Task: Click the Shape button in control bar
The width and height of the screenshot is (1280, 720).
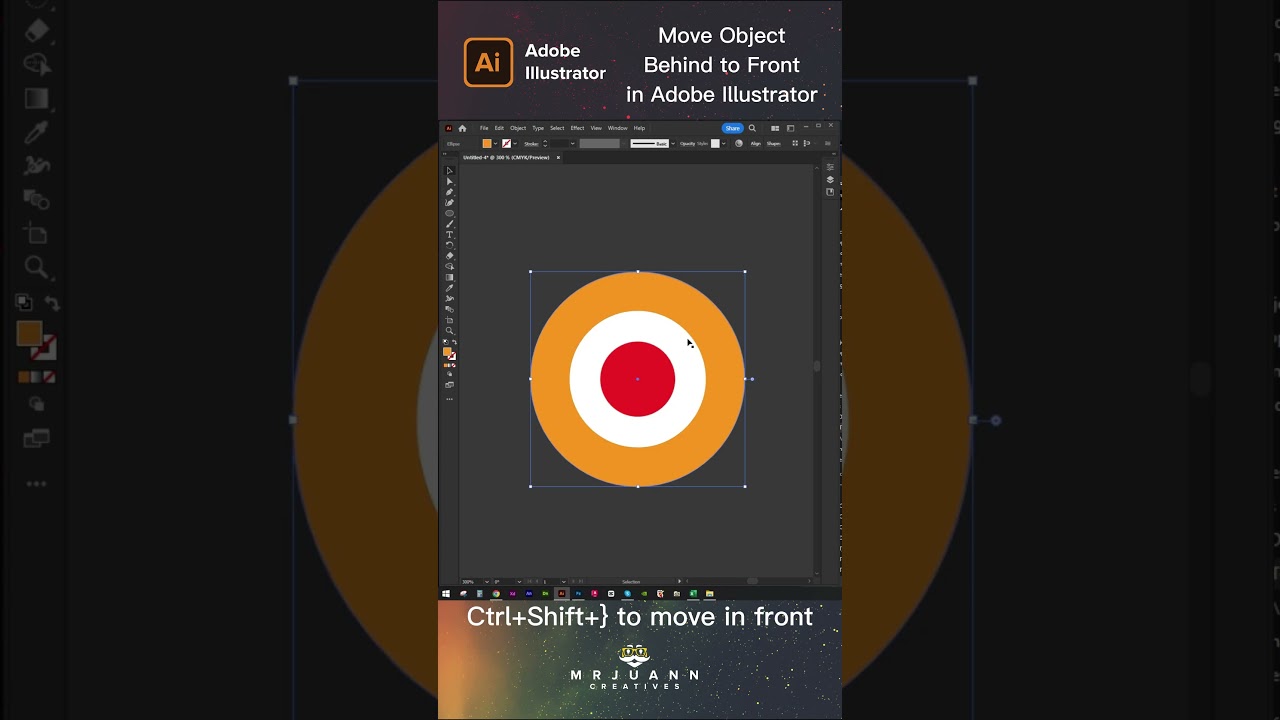Action: point(774,144)
